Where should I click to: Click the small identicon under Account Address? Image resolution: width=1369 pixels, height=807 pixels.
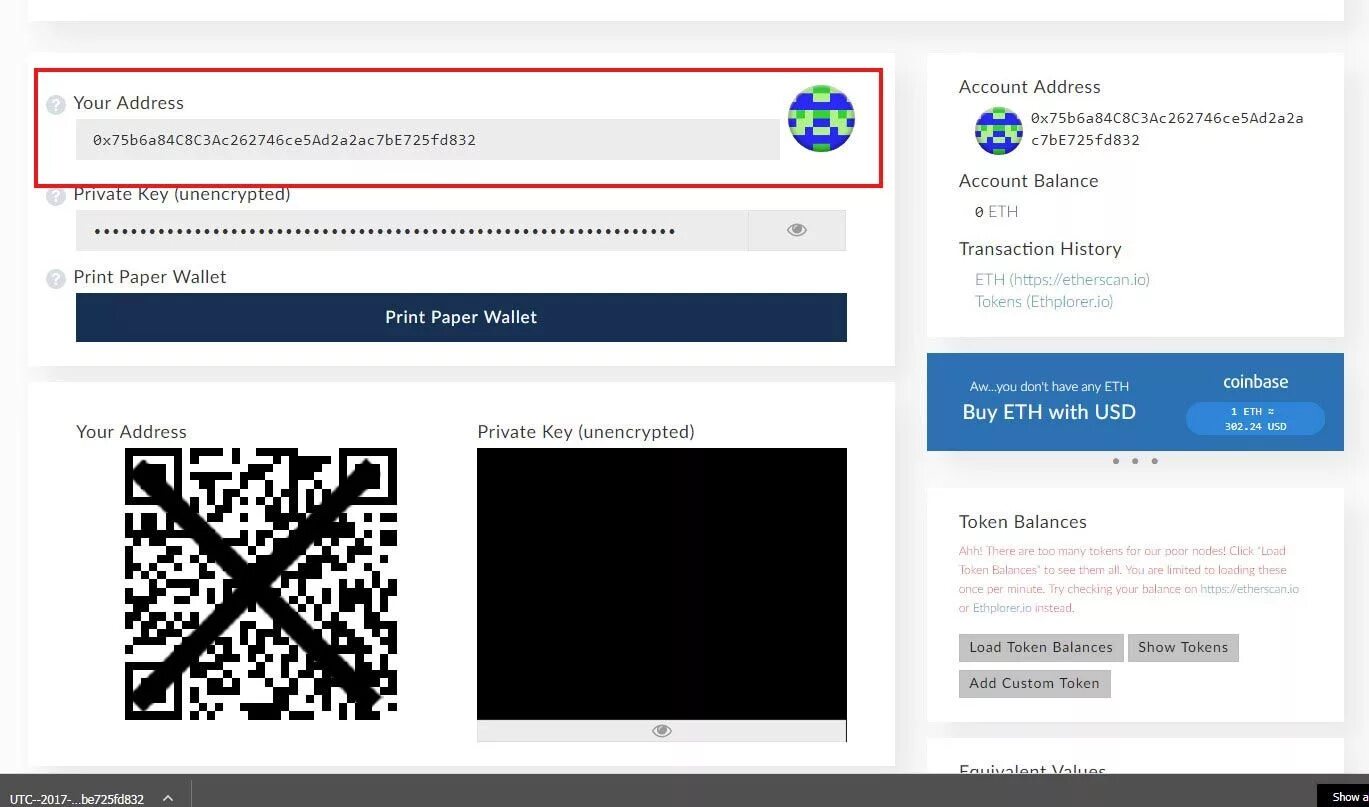coord(998,130)
